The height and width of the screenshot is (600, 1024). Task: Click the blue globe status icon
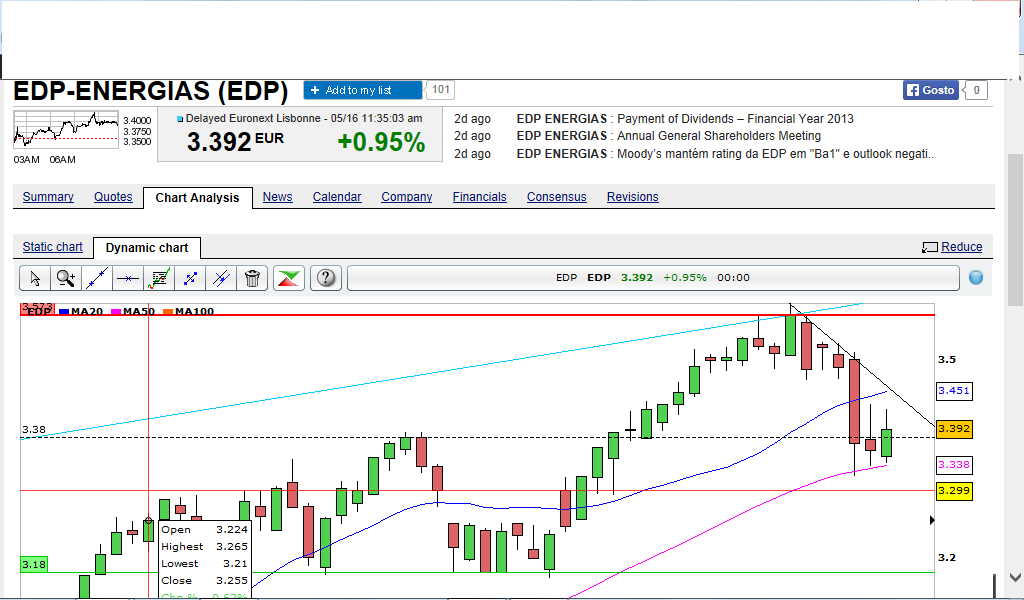pos(976,278)
